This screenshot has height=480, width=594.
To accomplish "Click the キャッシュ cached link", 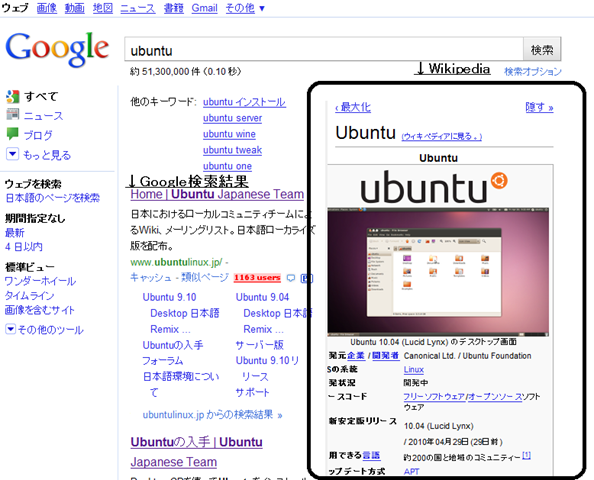I will click(151, 277).
